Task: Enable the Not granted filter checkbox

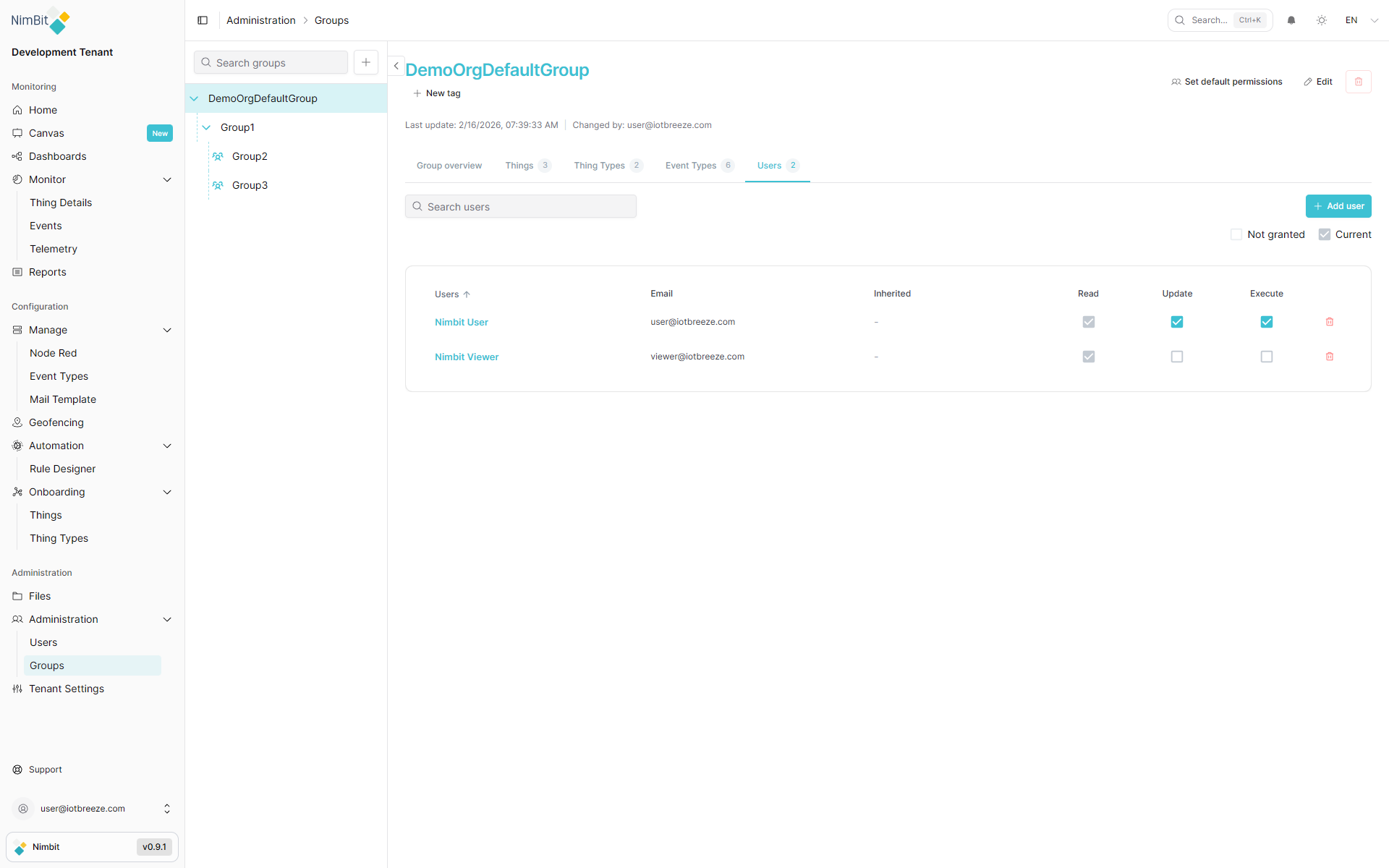Action: click(x=1236, y=234)
